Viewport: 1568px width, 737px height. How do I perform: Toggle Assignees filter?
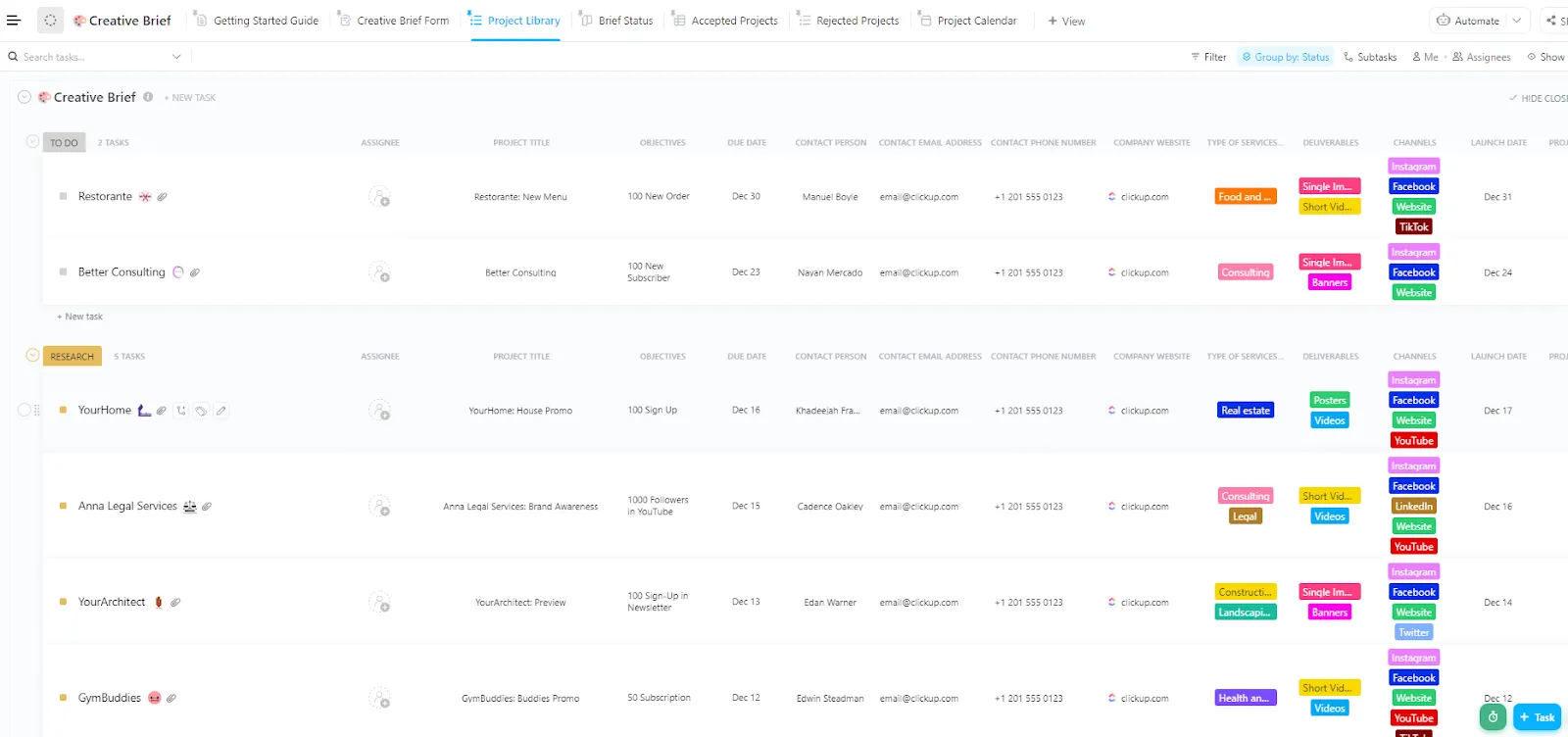(x=1482, y=57)
